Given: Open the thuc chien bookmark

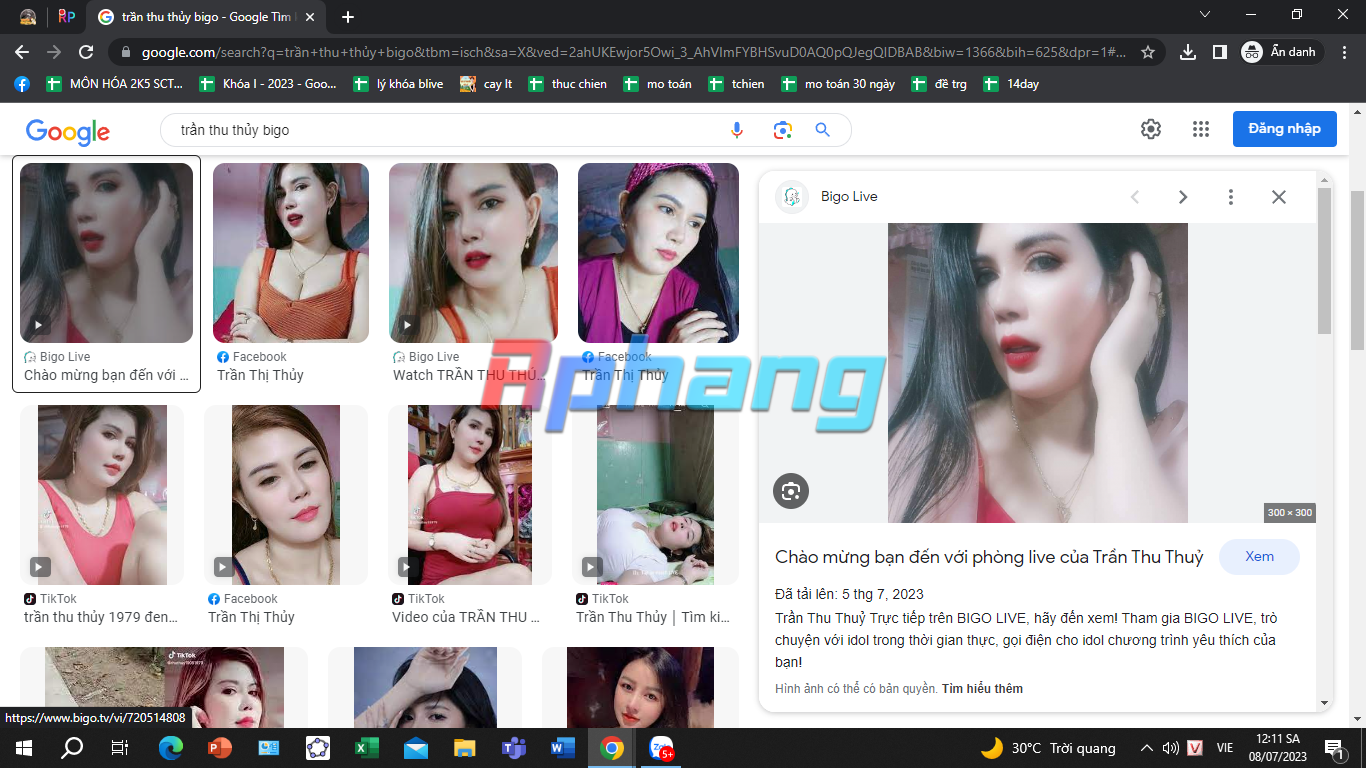Looking at the screenshot, I should pos(569,84).
